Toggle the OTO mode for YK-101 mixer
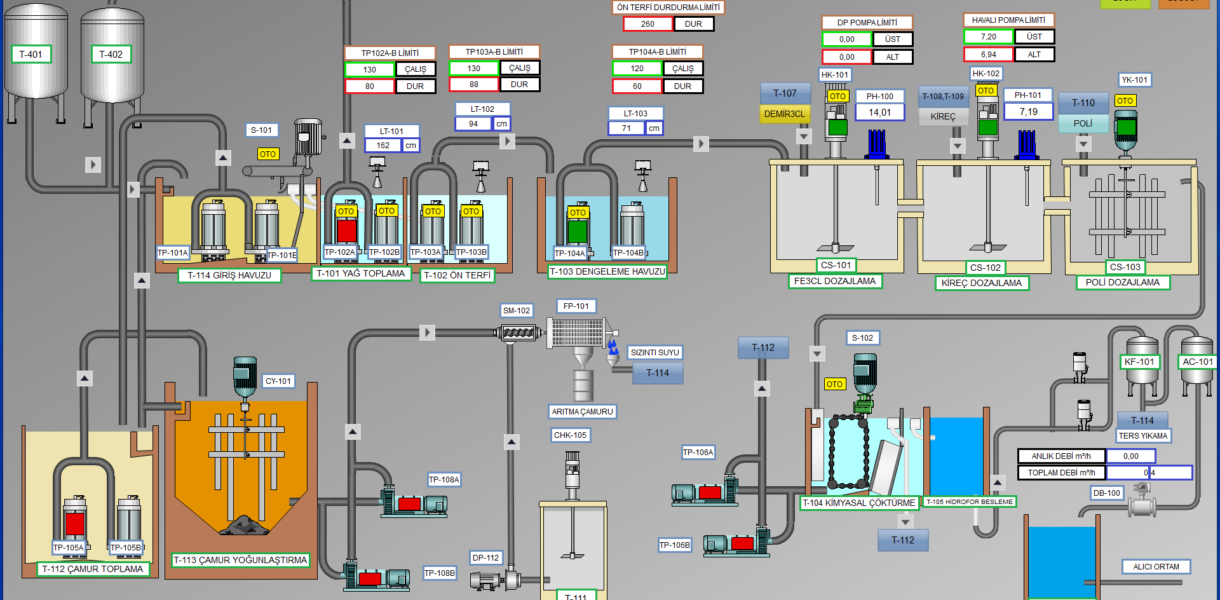The height and width of the screenshot is (600, 1220). coord(1125,101)
